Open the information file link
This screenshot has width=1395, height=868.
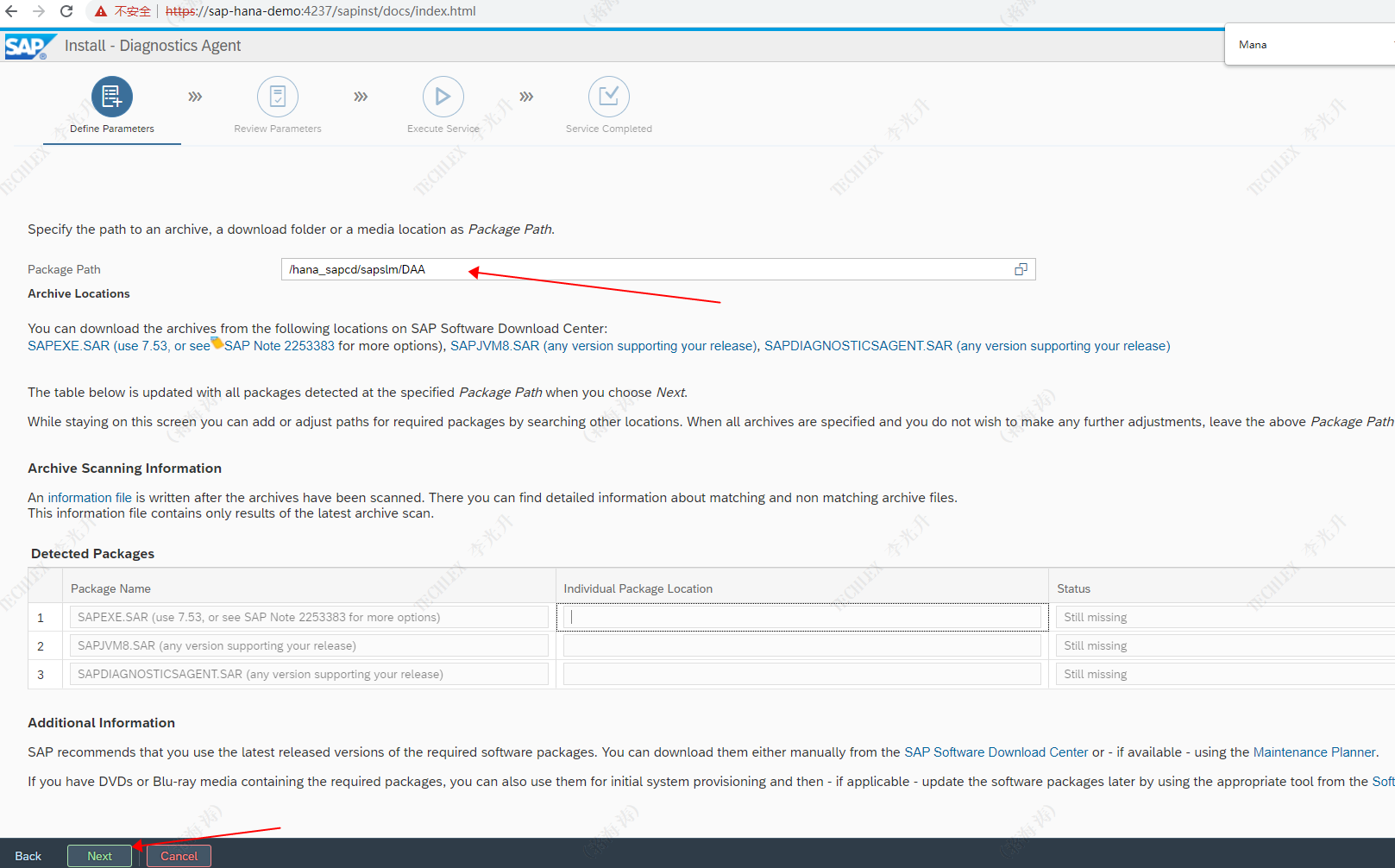pos(90,498)
